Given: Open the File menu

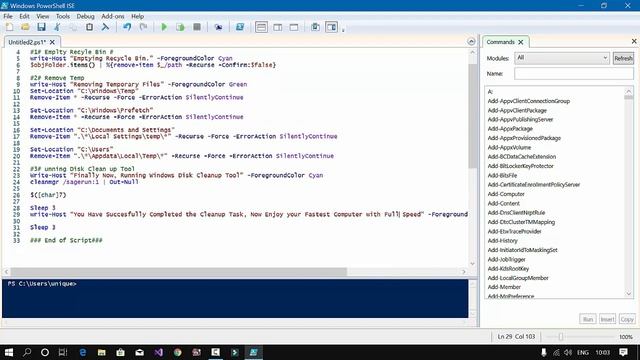Looking at the screenshot, I should 8,16.
